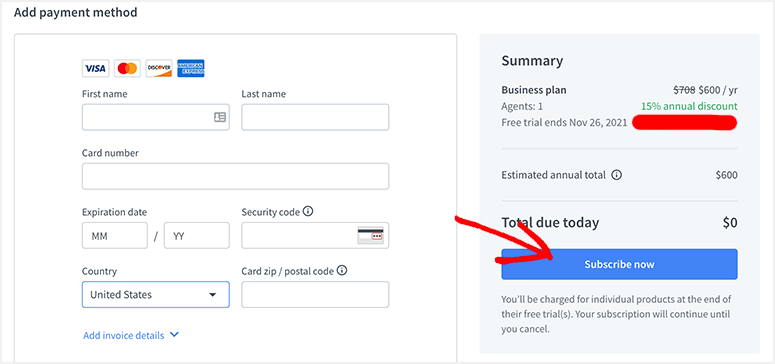Select the MM expiration month field
The height and width of the screenshot is (364, 775).
[115, 235]
